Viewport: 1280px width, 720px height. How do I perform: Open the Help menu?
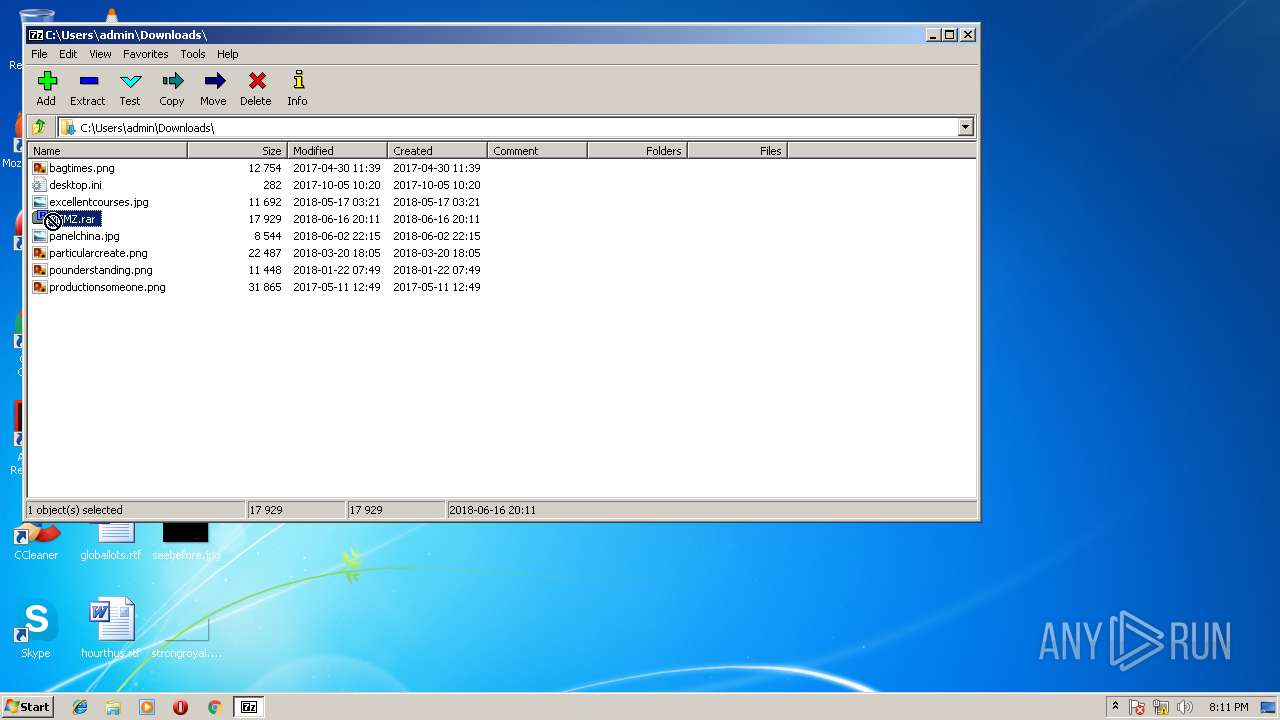click(x=228, y=54)
